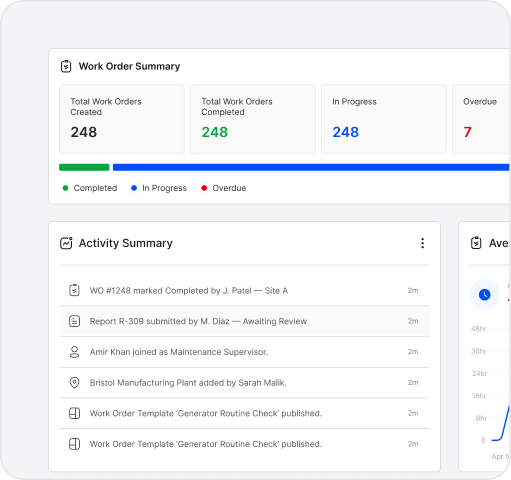Click the Activity Summary heading
The width and height of the screenshot is (511, 480).
pos(126,243)
